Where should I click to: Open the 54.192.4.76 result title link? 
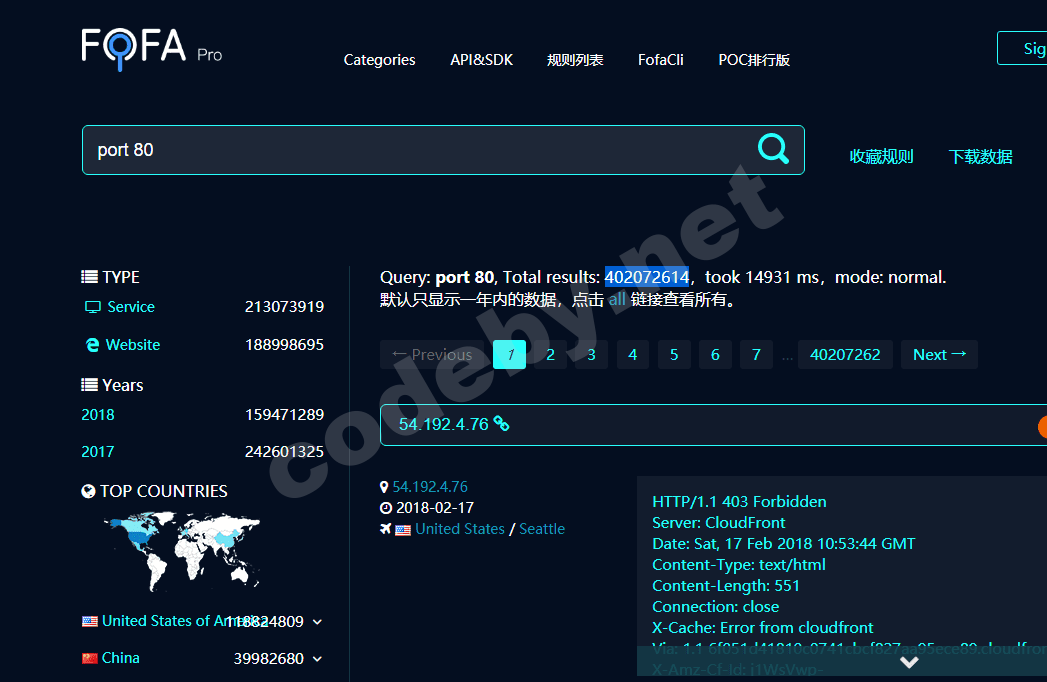pyautogui.click(x=443, y=424)
